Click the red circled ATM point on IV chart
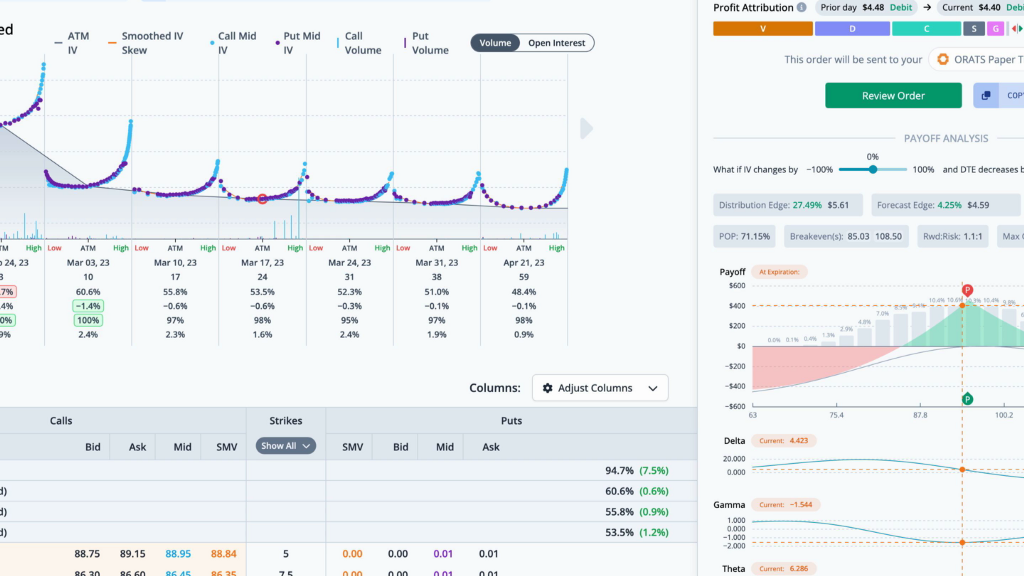 (x=262, y=199)
